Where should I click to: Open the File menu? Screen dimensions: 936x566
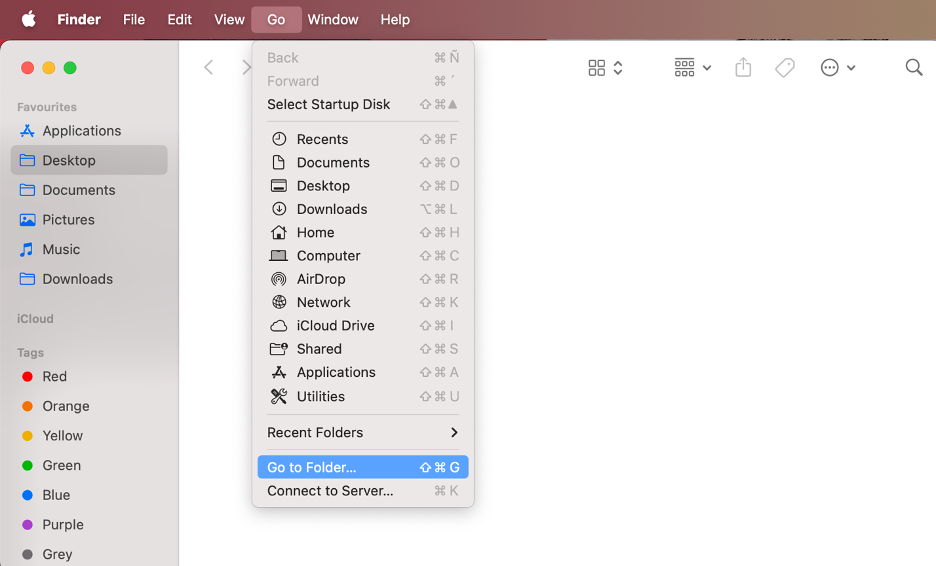(x=134, y=19)
